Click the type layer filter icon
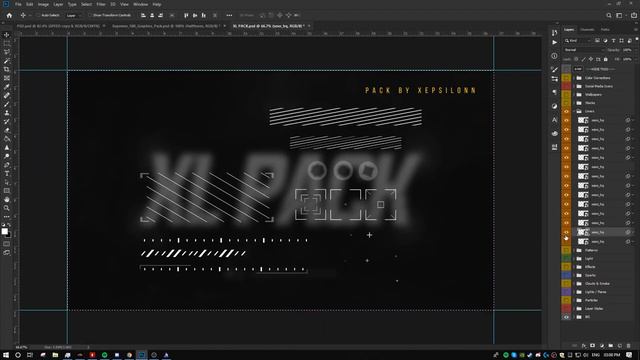 click(x=613, y=40)
